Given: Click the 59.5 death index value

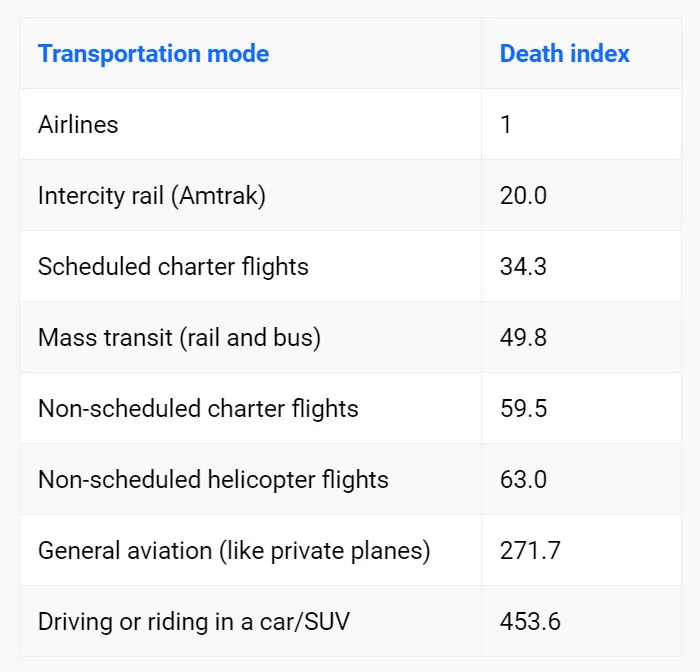Looking at the screenshot, I should click(523, 409).
